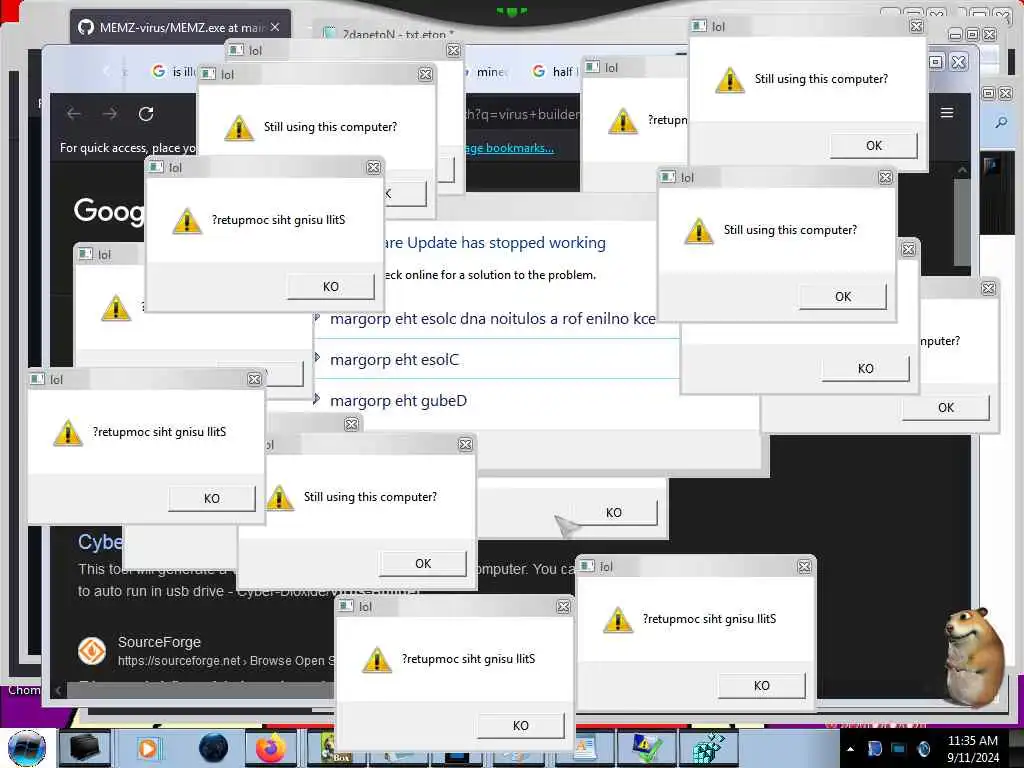The width and height of the screenshot is (1024, 768).
Task: Click the horizontal scrollbar left arrow
Action: tap(58, 690)
